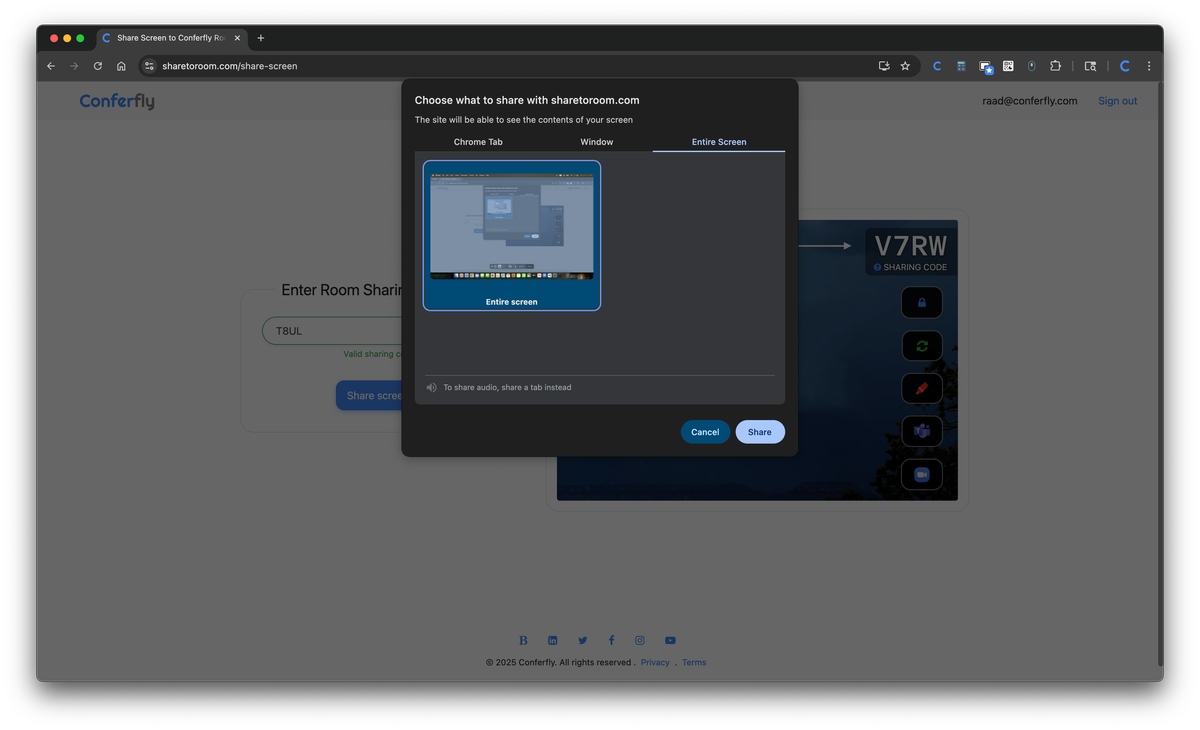Click the V7RW sharing code text
Image resolution: width=1200 pixels, height=730 pixels.
tap(910, 246)
